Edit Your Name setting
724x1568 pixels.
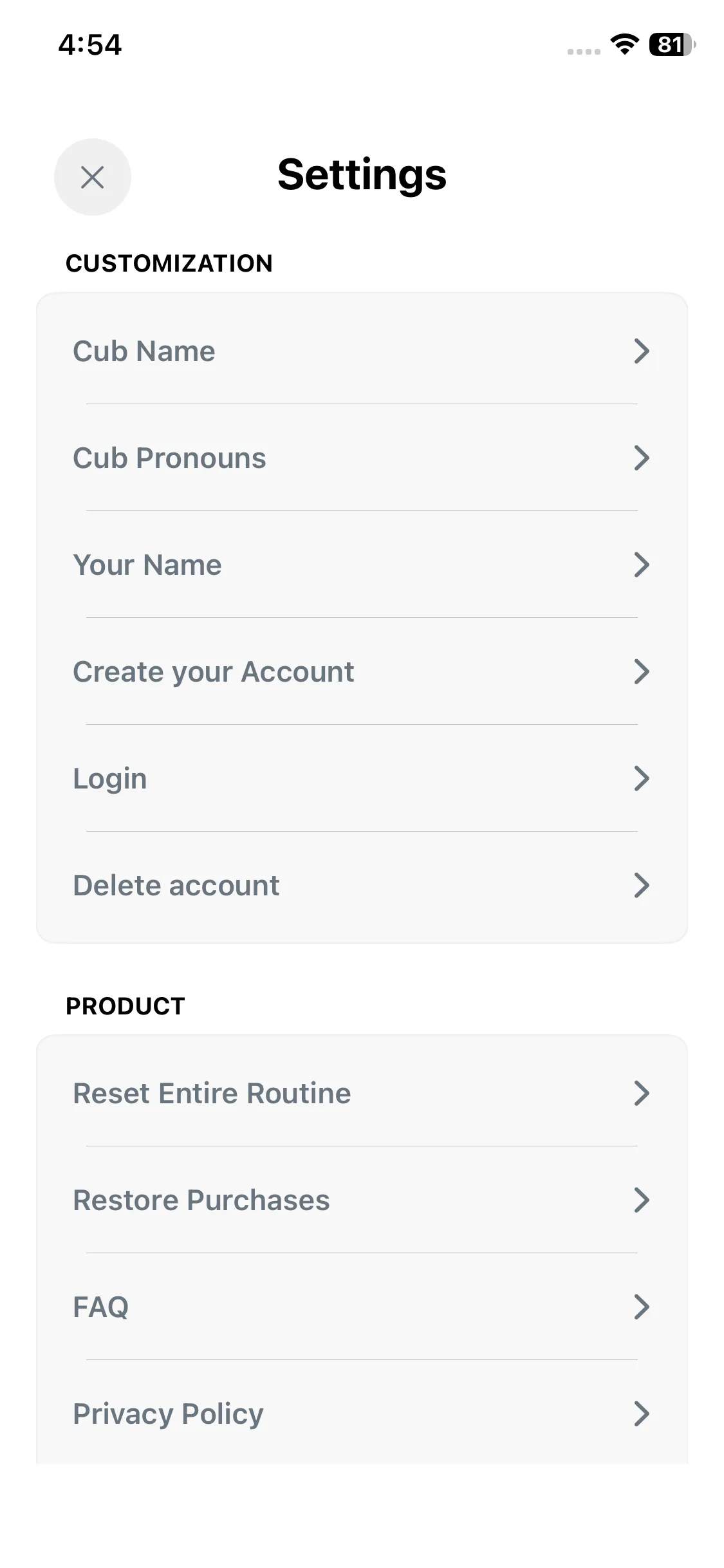point(147,565)
